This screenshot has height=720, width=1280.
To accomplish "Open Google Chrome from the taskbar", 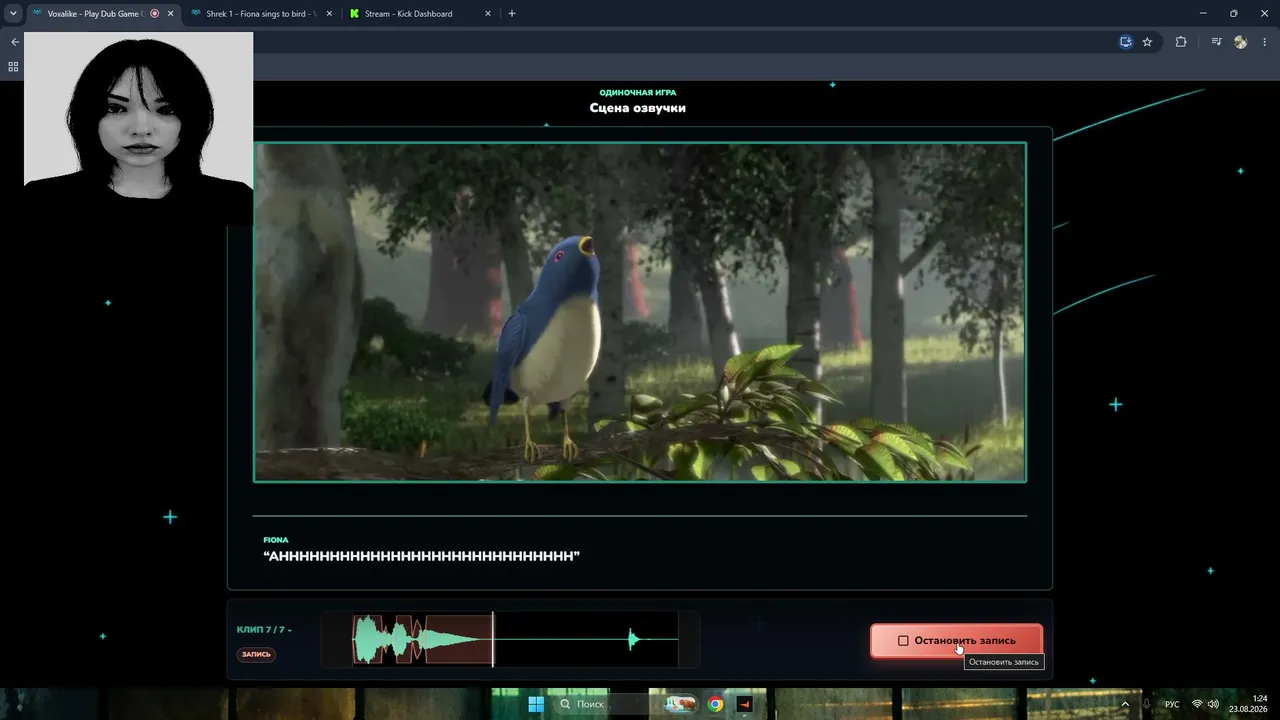I will (x=715, y=704).
